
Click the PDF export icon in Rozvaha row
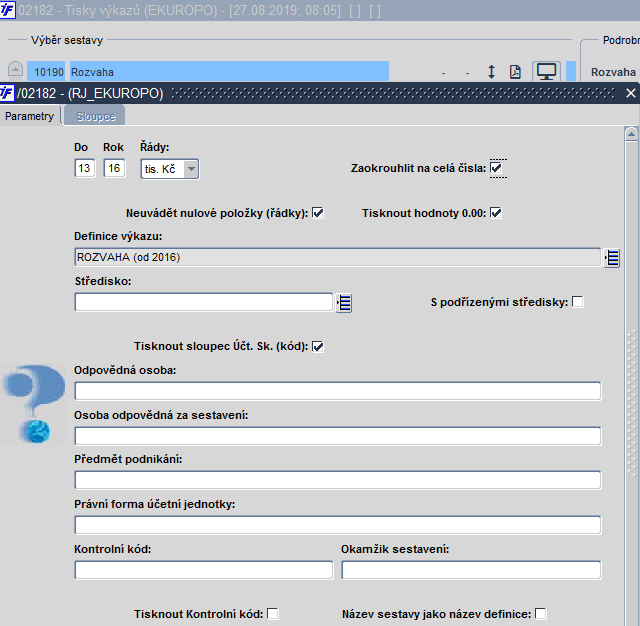coord(516,72)
